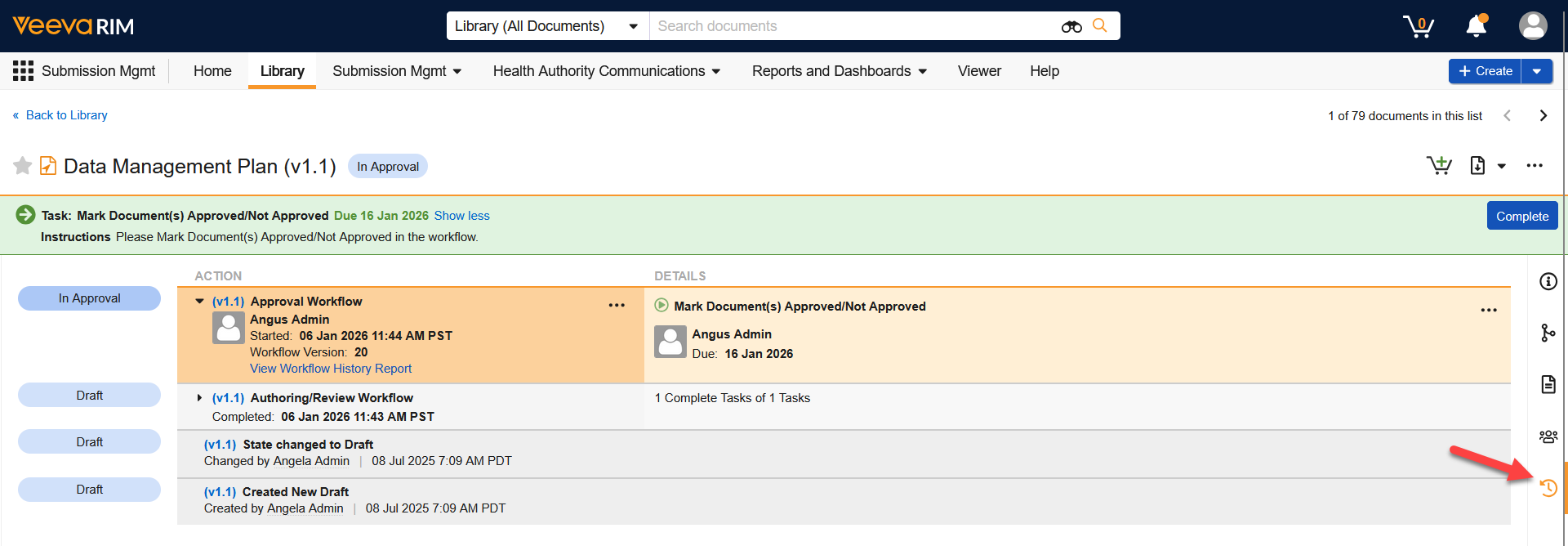Click the In Approval timeline state pill

pyautogui.click(x=90, y=298)
